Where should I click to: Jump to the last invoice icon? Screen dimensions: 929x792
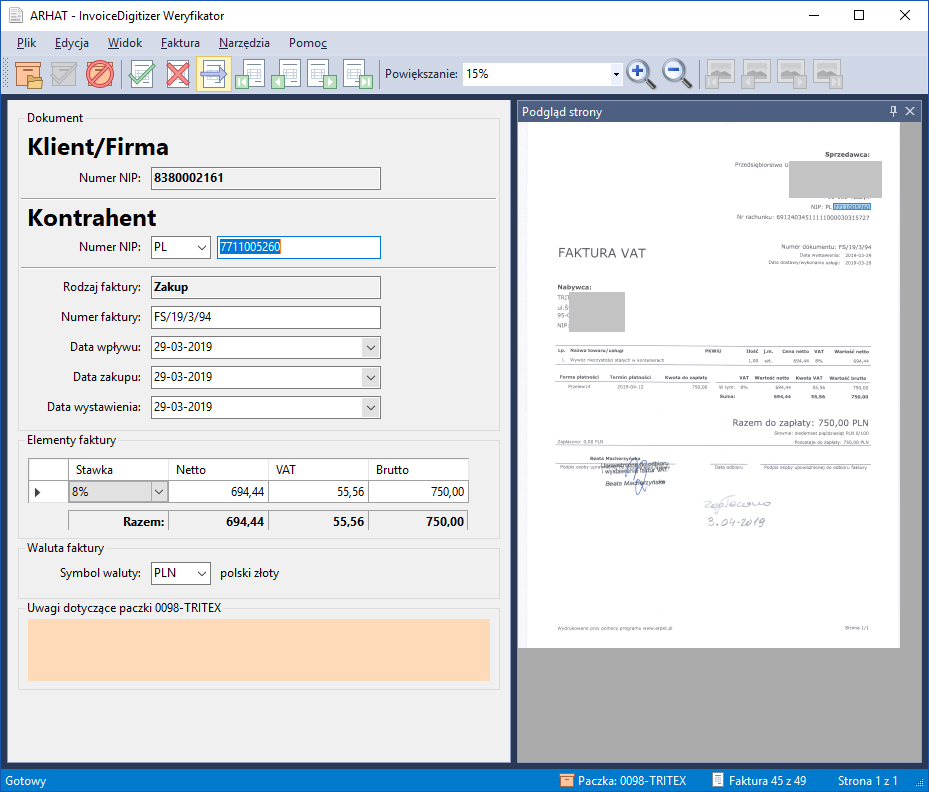point(357,74)
